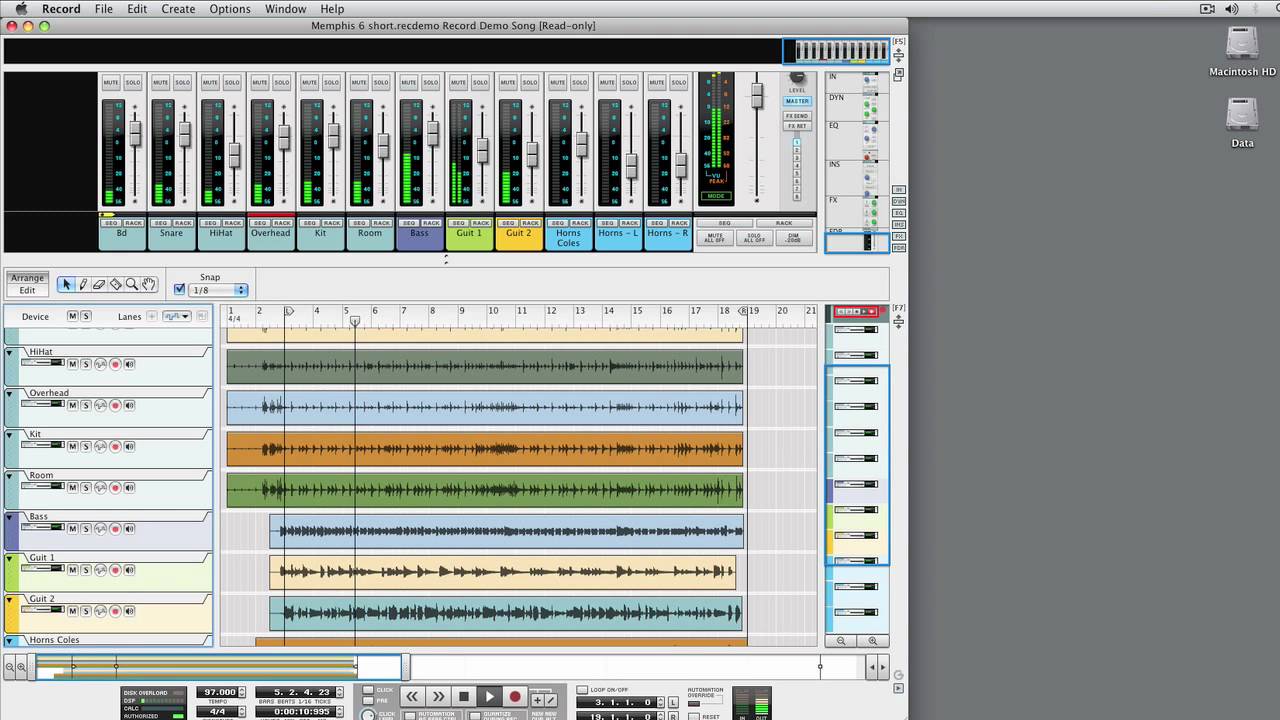Click the Master LEVEL knob
The height and width of the screenshot is (720, 1280).
[x=797, y=77]
